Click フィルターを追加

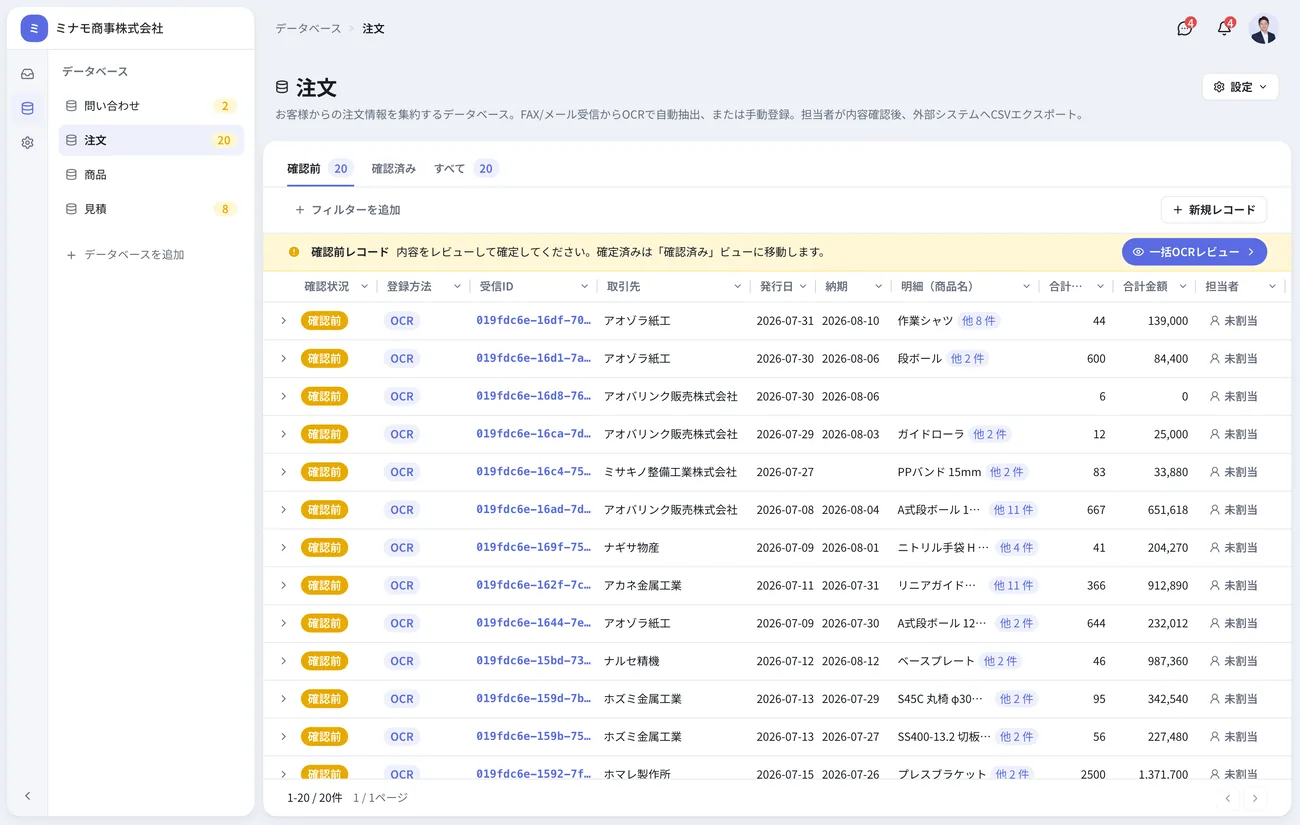pos(347,210)
